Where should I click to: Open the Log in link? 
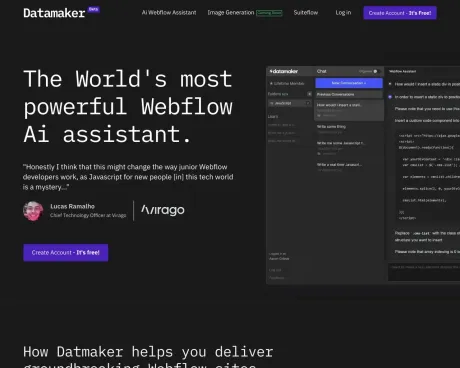[343, 13]
